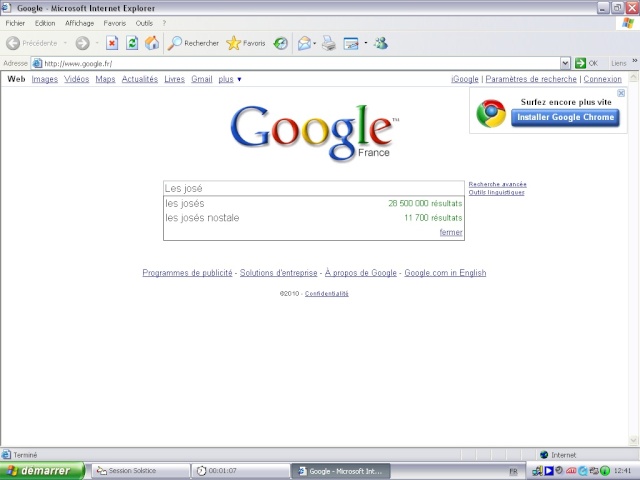640x480 pixels.
Task: Open À propos de Google link
Action: coord(360,273)
